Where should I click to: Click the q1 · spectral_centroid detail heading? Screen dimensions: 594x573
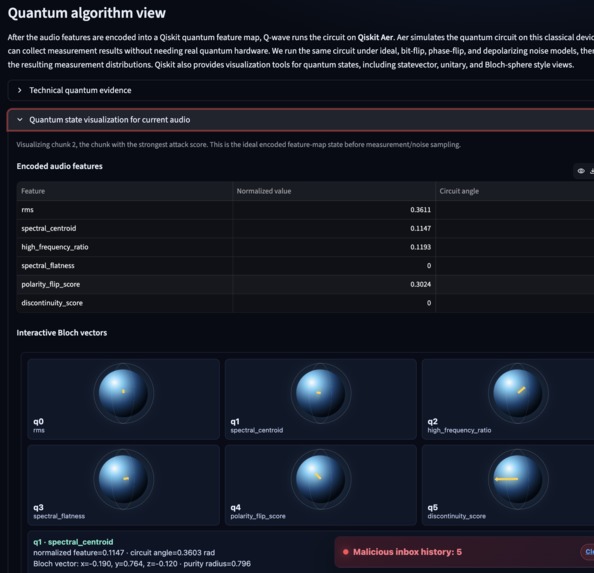[73, 542]
